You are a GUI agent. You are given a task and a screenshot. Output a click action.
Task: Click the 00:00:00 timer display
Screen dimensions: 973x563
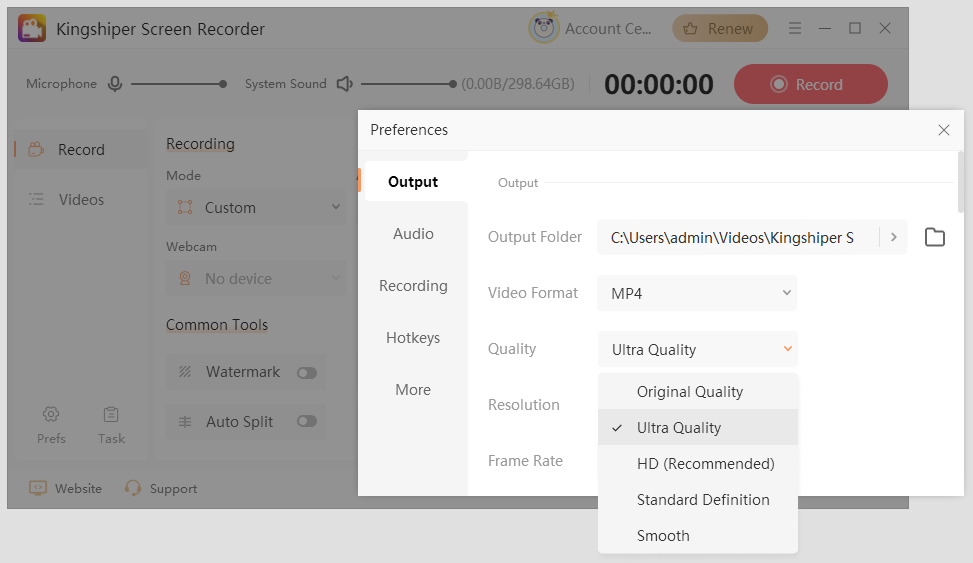coord(658,84)
